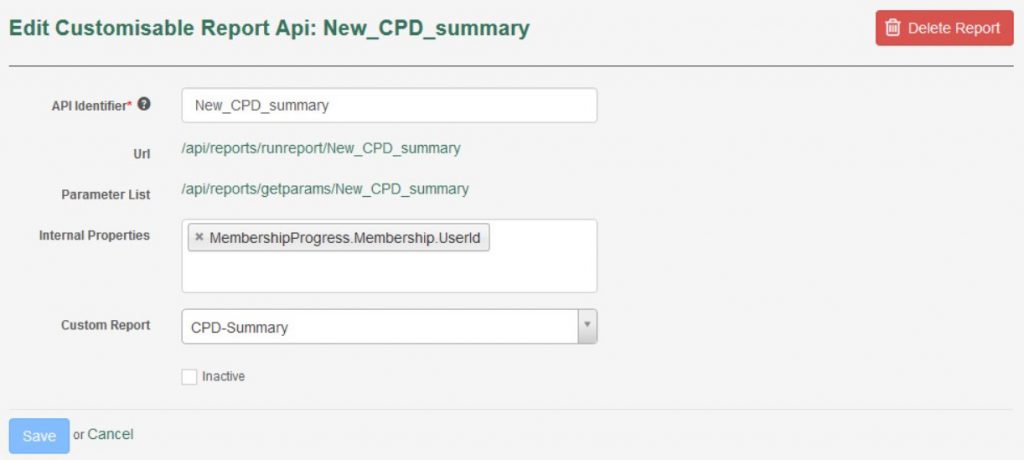Image resolution: width=1024 pixels, height=460 pixels.
Task: Click the Inactive label text
Action: tap(223, 377)
